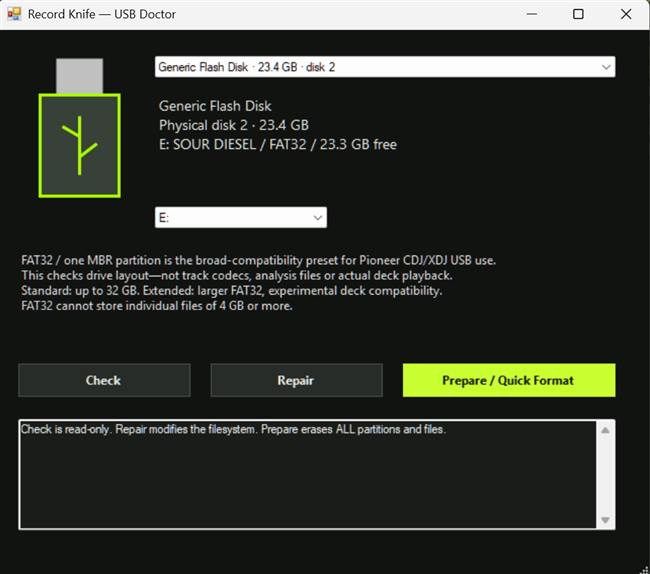The image size is (650, 574).
Task: Click the drive letter dropdown arrow
Action: pos(318,218)
